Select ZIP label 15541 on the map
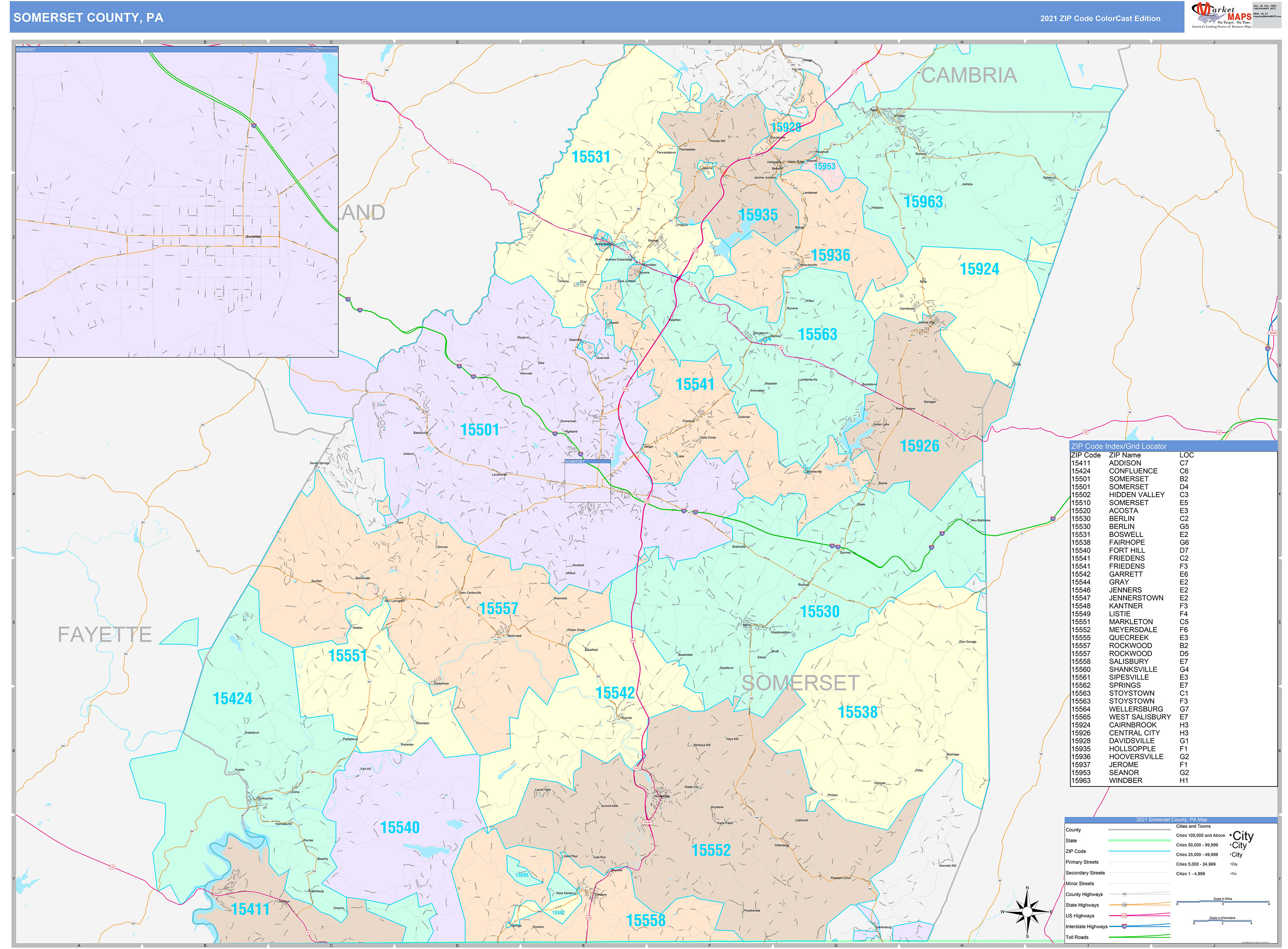Image resolution: width=1288 pixels, height=949 pixels. click(x=695, y=384)
